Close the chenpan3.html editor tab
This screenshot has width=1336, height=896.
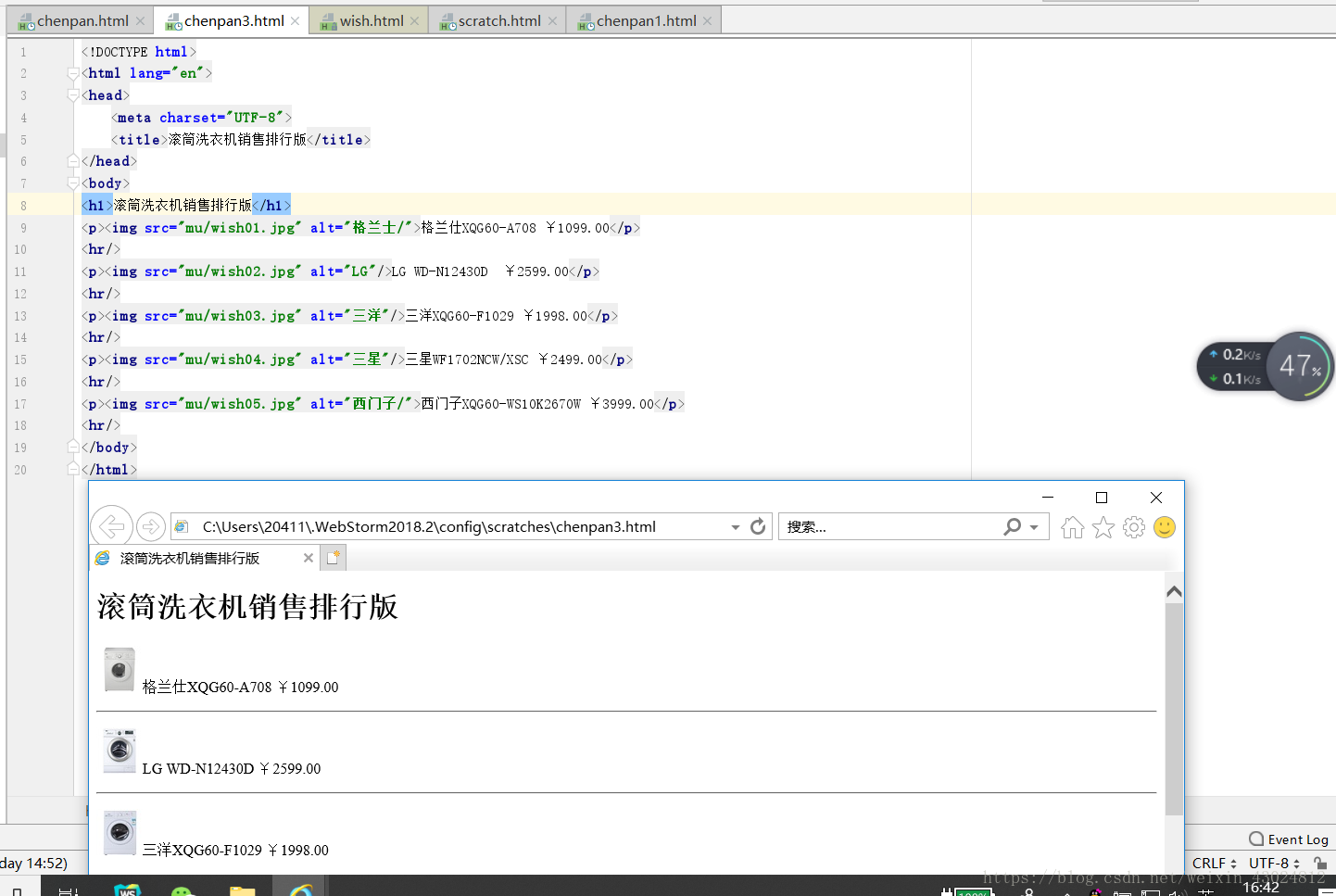coord(295,21)
